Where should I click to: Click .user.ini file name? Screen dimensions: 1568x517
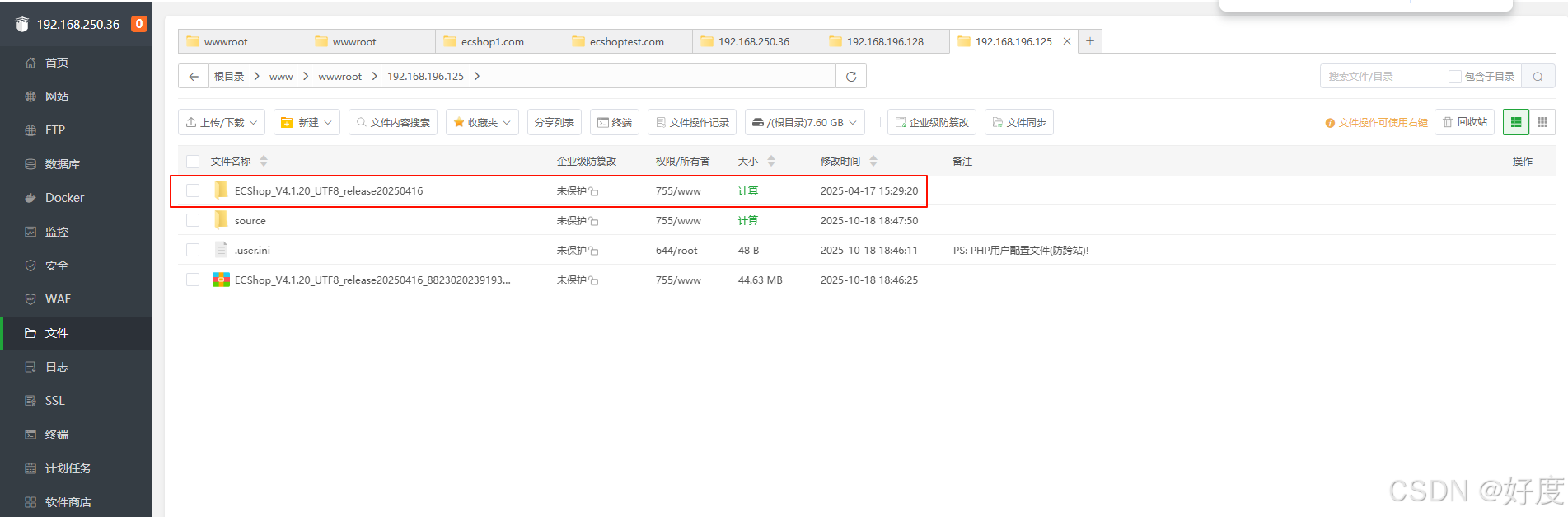(252, 251)
